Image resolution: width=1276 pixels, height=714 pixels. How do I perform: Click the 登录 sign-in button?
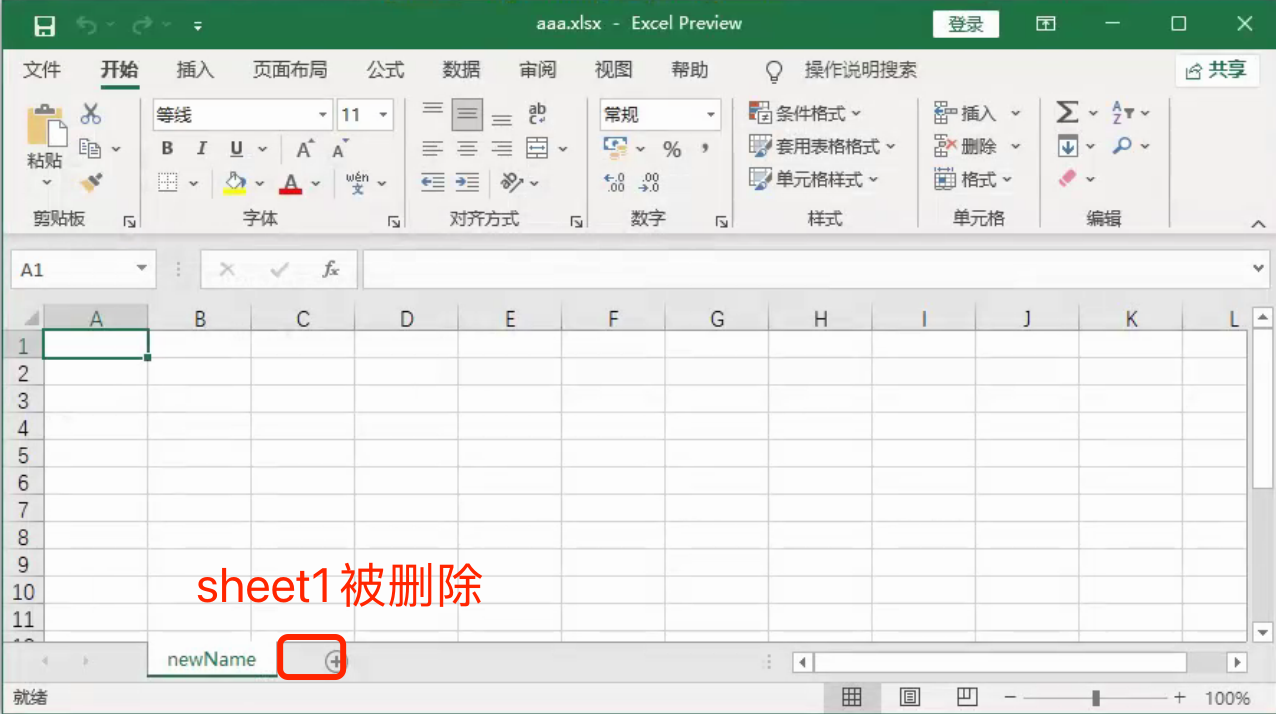click(966, 24)
